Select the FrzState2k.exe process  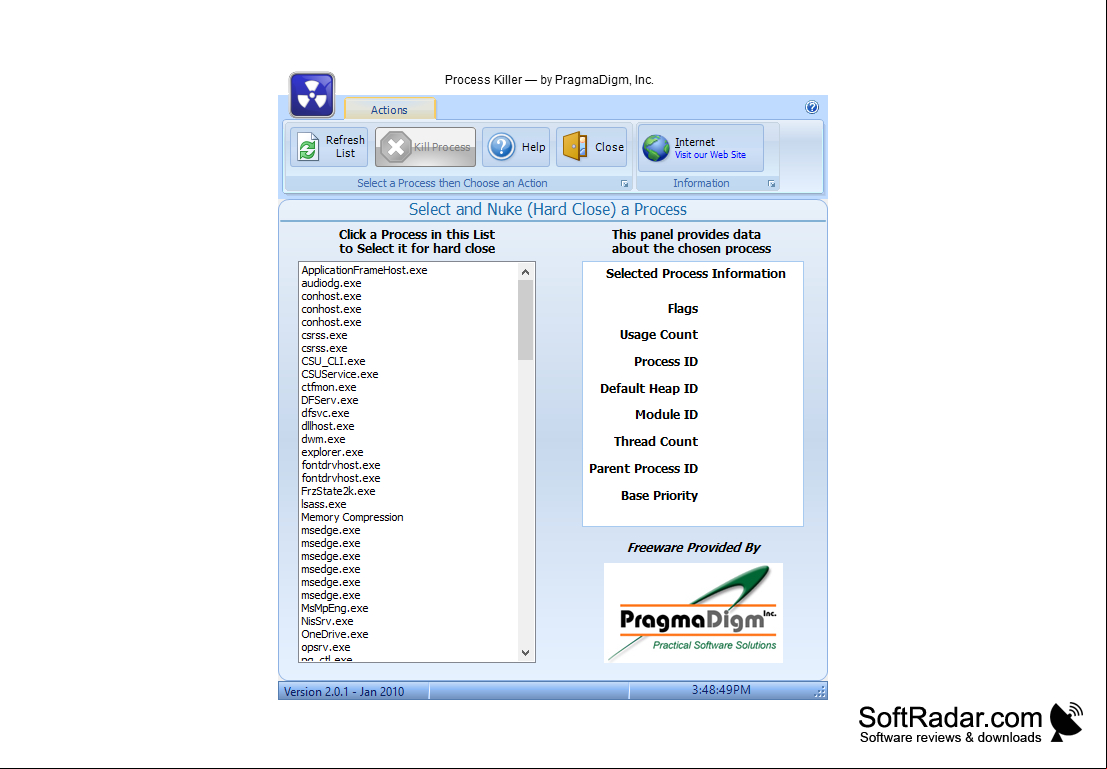338,491
